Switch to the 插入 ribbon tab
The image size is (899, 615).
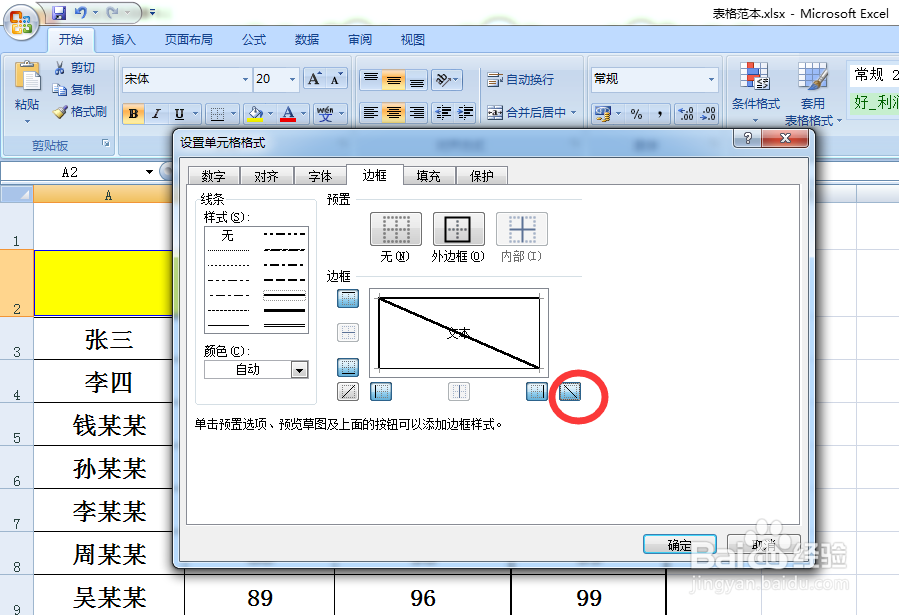pyautogui.click(x=122, y=39)
